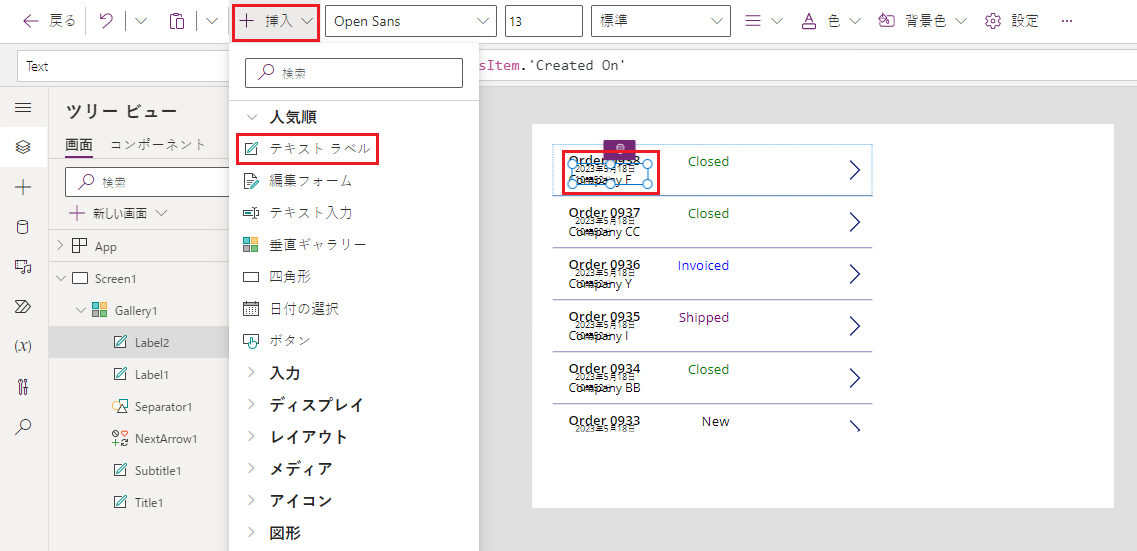Open the Open Sans font dropdown
Image resolution: width=1137 pixels, height=551 pixels.
coord(411,21)
